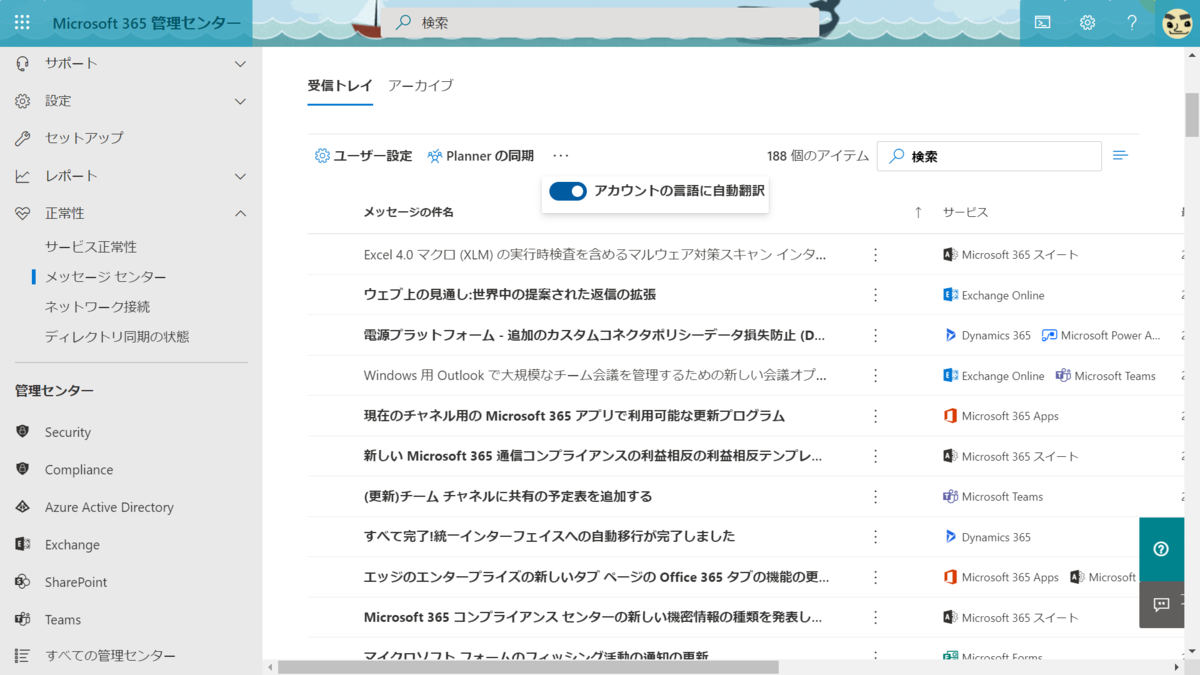Open the Exchange admin center icon

[22, 545]
